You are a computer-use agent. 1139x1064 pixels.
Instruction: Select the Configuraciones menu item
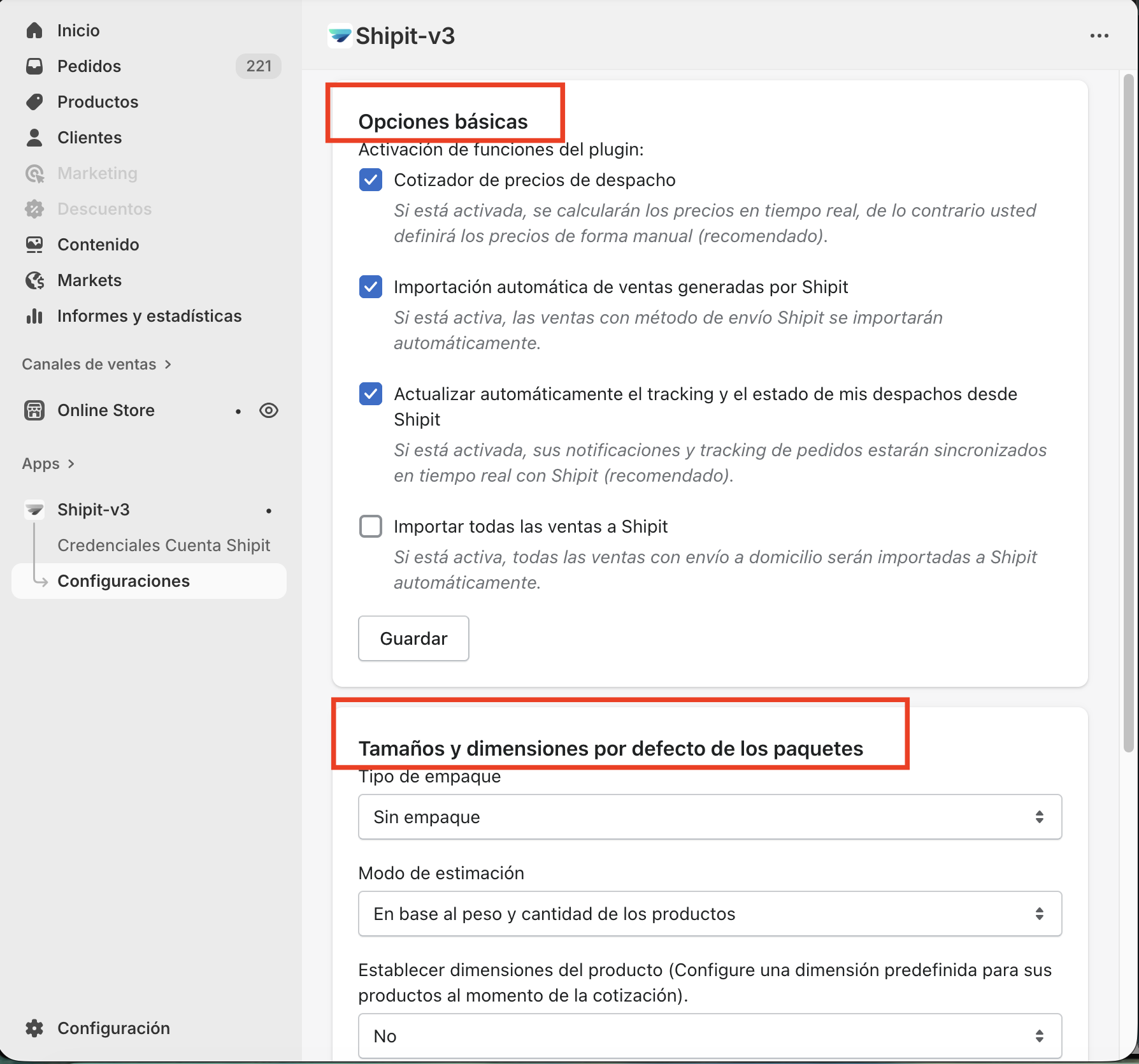124,581
